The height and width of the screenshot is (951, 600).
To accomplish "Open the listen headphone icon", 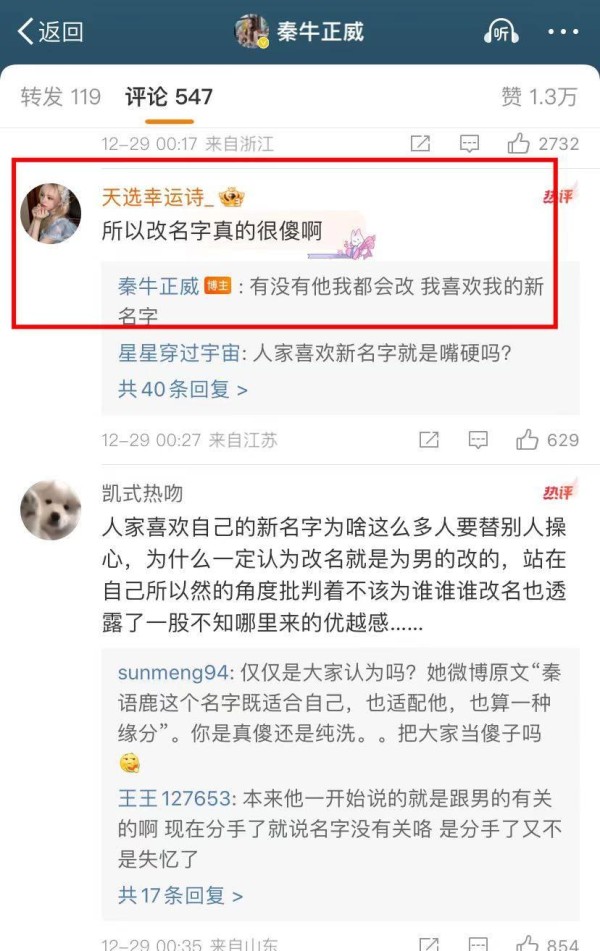I will [501, 31].
